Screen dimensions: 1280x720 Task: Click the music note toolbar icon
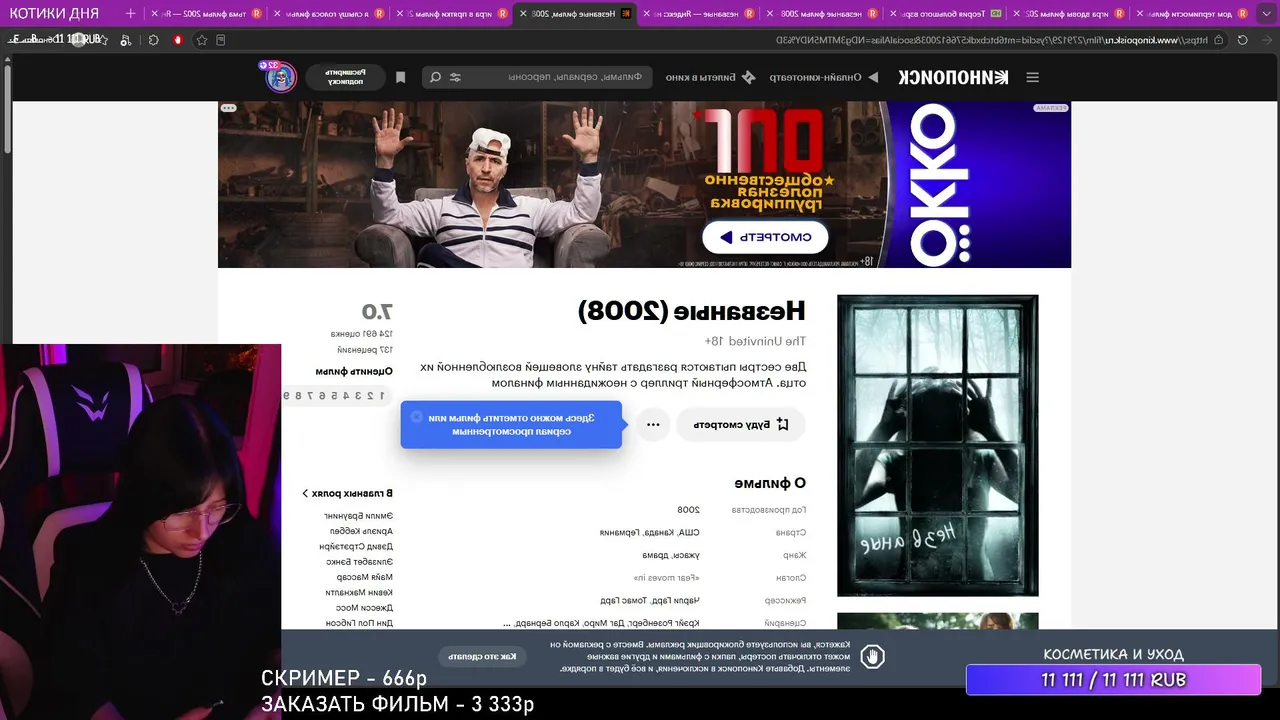(x=125, y=40)
